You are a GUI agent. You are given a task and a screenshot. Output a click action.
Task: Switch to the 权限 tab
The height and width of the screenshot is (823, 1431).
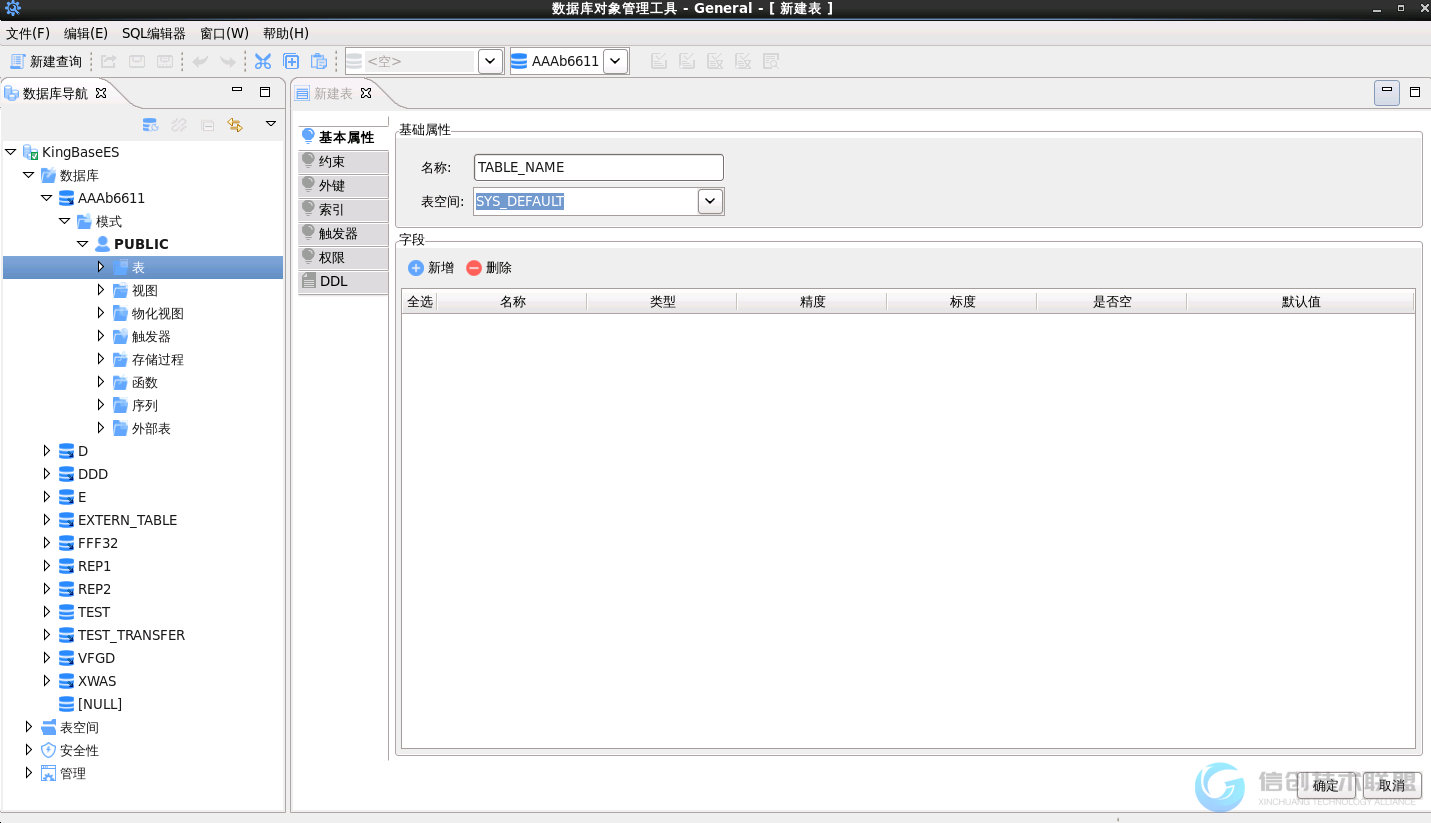(x=343, y=257)
